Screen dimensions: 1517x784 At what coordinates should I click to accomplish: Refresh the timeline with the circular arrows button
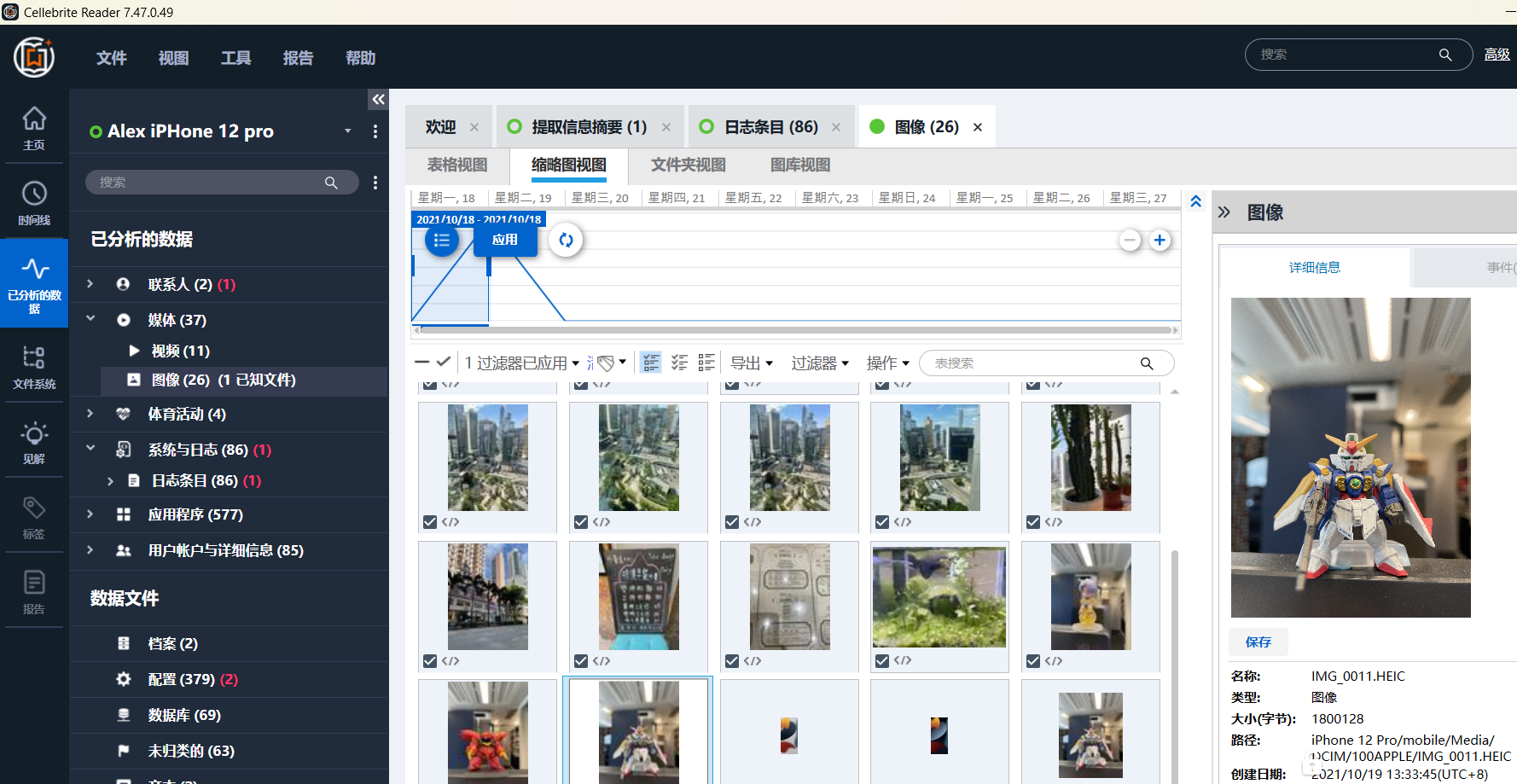[x=566, y=240]
